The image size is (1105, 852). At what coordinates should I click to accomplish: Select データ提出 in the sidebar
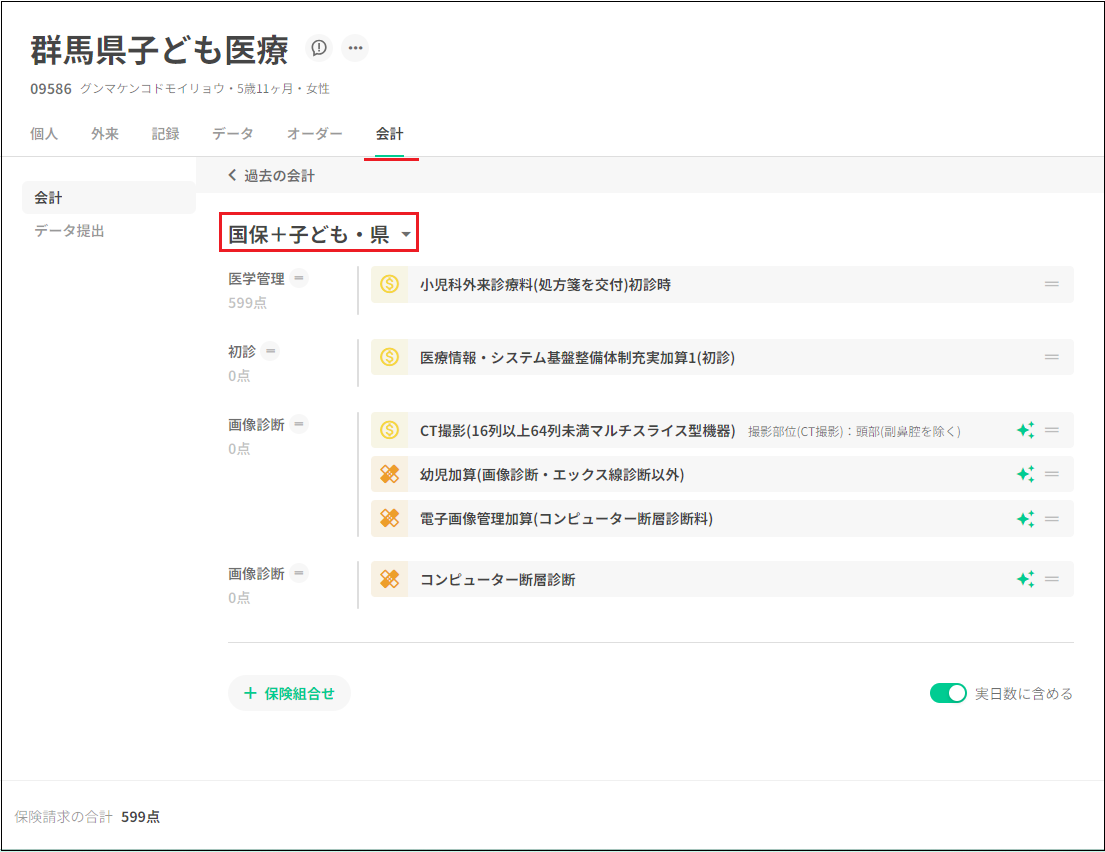click(x=69, y=231)
